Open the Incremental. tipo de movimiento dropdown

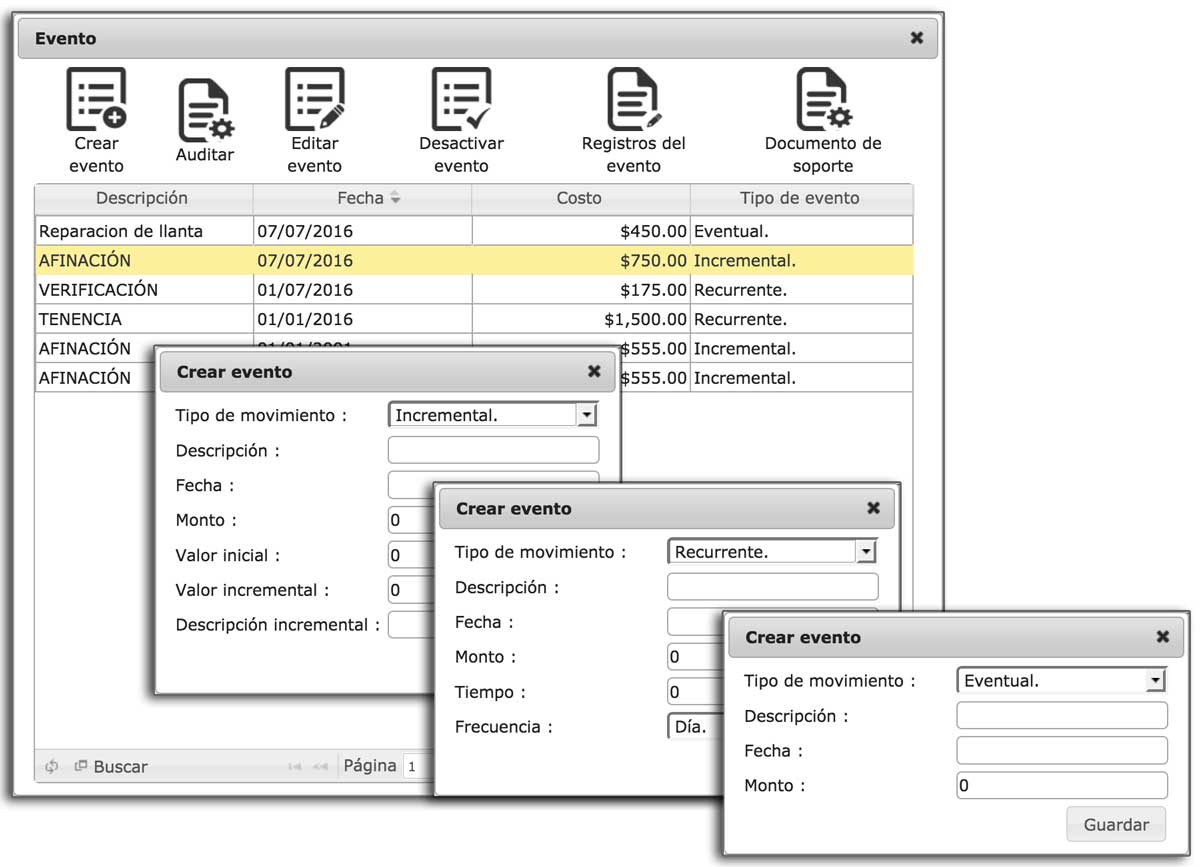click(492, 415)
